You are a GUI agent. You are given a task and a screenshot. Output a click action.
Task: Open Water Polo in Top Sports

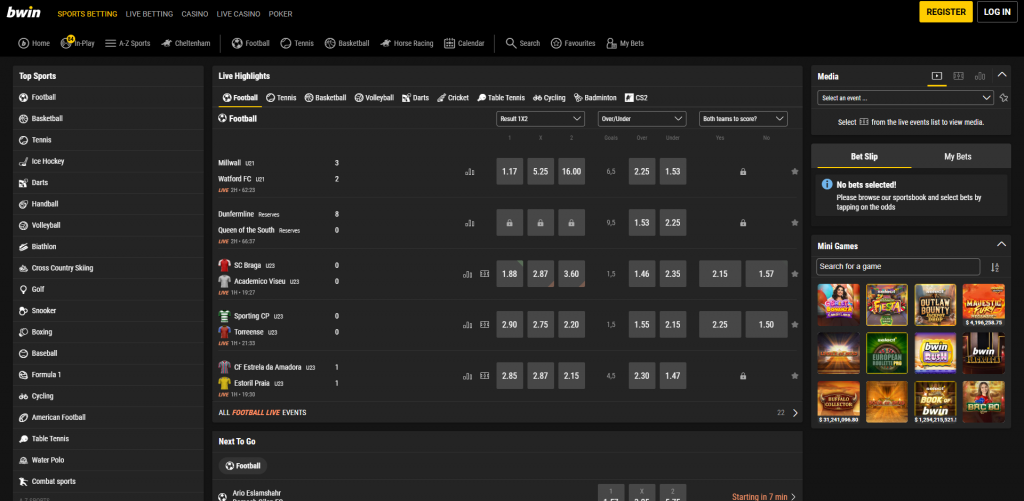108,460
